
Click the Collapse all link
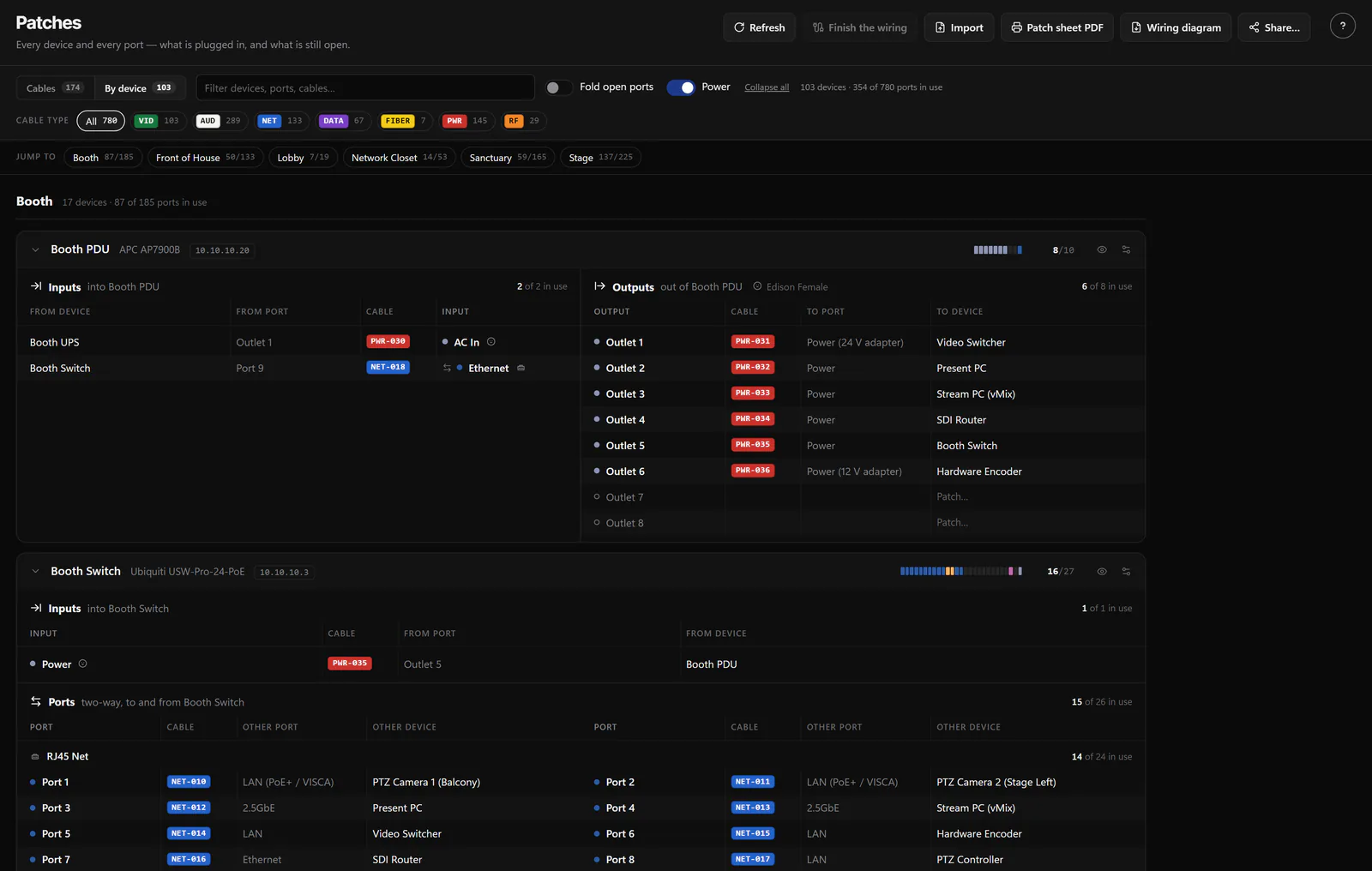point(767,87)
